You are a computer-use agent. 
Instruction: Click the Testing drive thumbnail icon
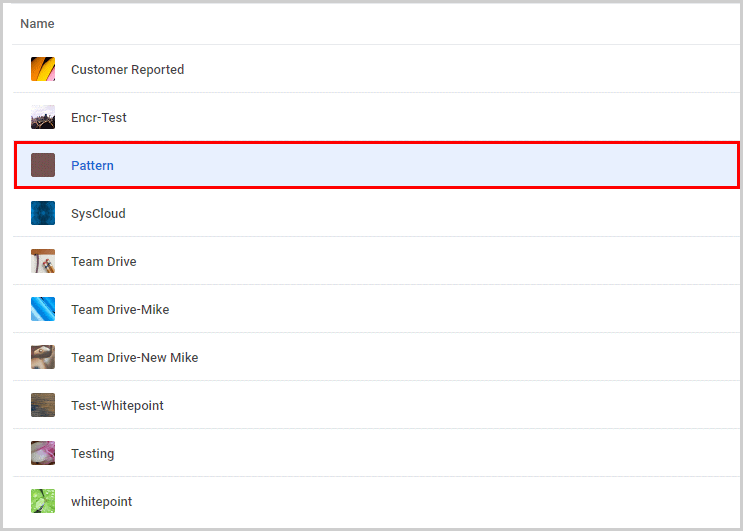43,453
